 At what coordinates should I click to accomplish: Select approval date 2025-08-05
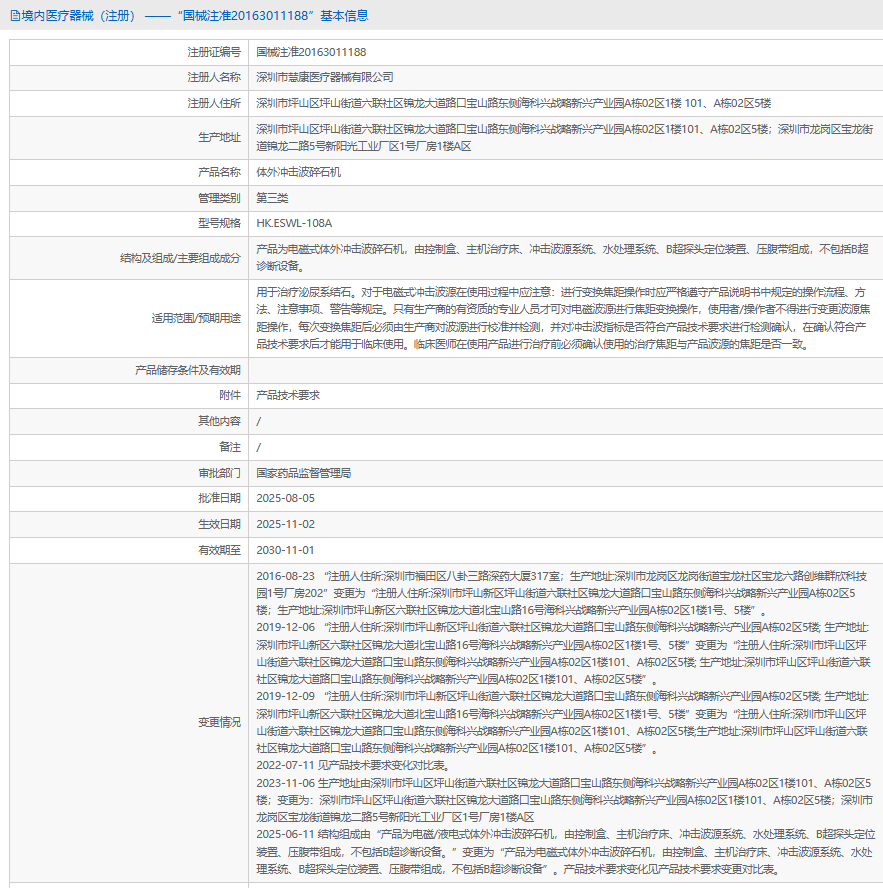pos(285,498)
